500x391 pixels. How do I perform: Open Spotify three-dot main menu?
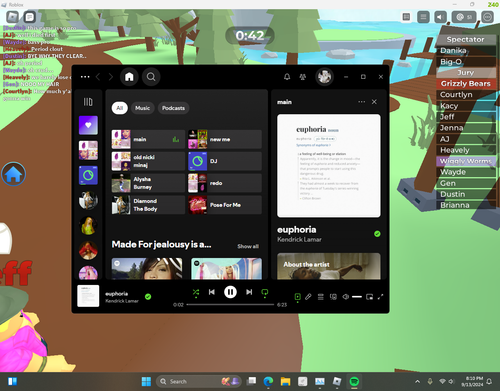coord(85,77)
